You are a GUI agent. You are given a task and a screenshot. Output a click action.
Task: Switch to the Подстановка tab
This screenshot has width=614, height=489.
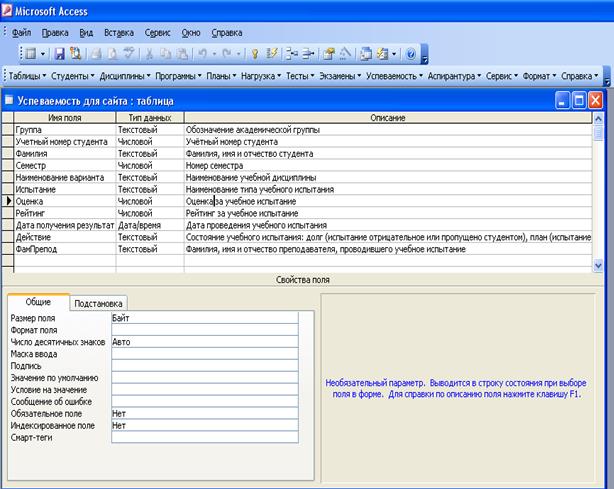click(x=100, y=303)
